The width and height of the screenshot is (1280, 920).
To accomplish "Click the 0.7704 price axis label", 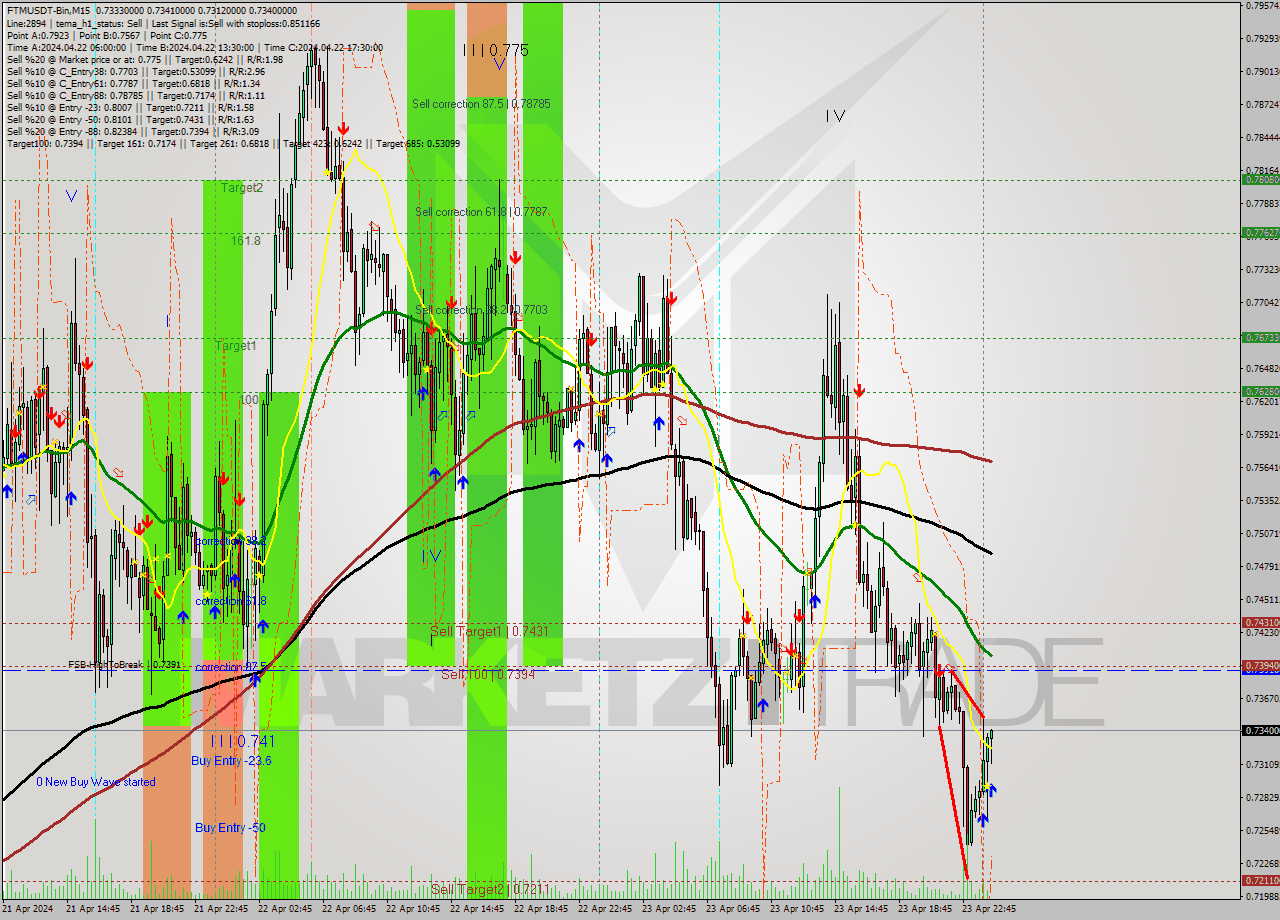I will tap(1262, 302).
